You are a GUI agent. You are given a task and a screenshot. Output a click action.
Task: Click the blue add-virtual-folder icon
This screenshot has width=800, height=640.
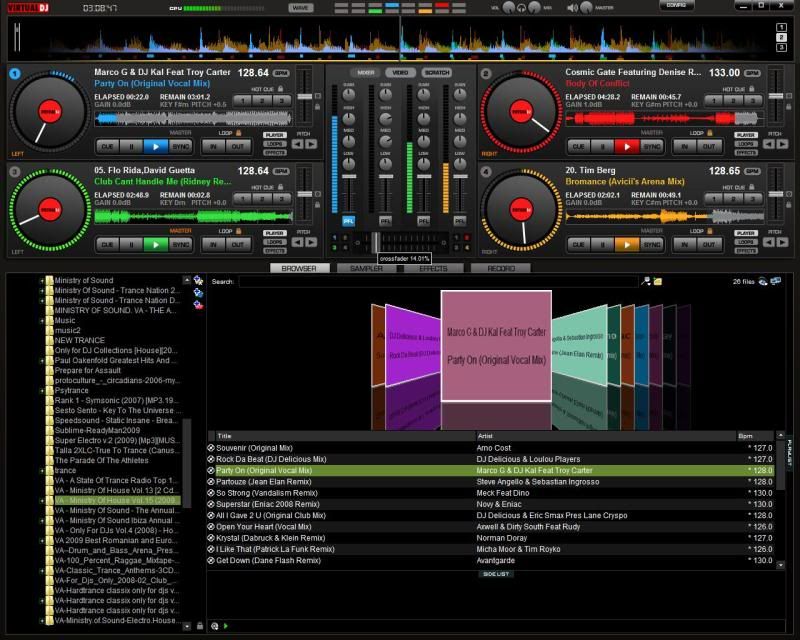(198, 293)
